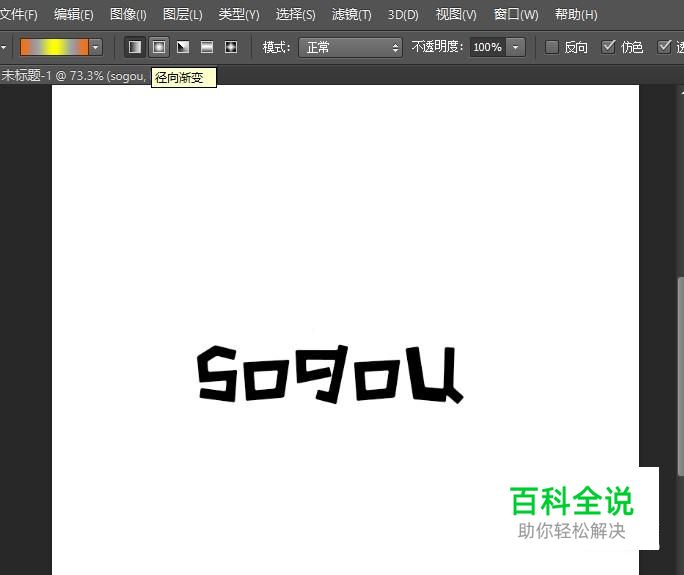Click the 不透明度 100% value field

click(487, 47)
